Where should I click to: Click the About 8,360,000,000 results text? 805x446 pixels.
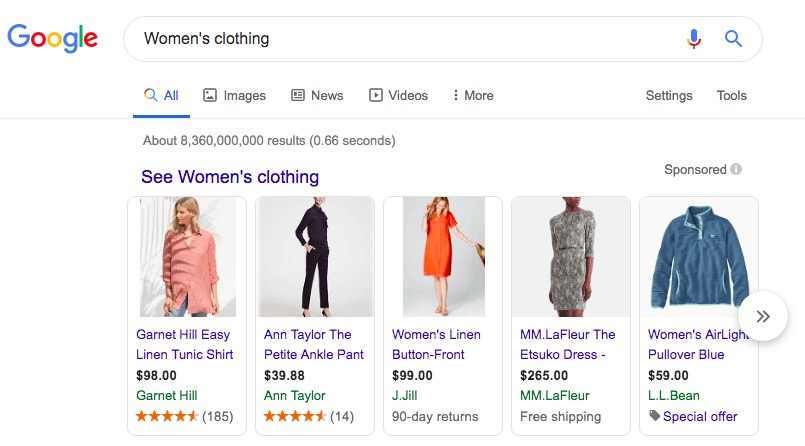[x=269, y=141]
